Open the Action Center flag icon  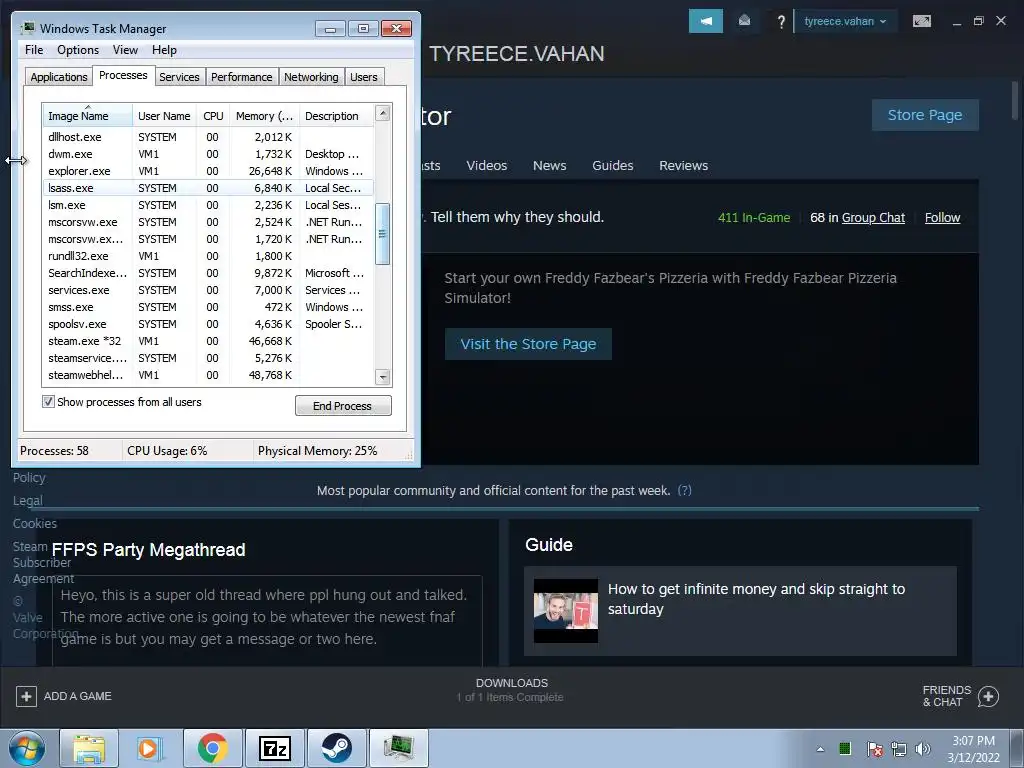[874, 749]
